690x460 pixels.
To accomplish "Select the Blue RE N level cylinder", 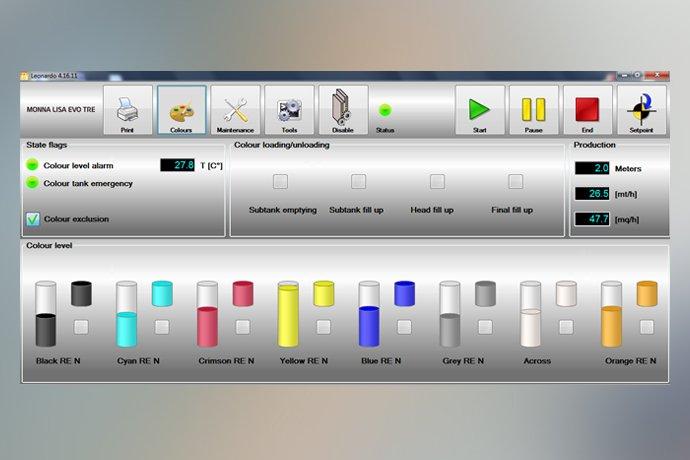I will pyautogui.click(x=370, y=315).
